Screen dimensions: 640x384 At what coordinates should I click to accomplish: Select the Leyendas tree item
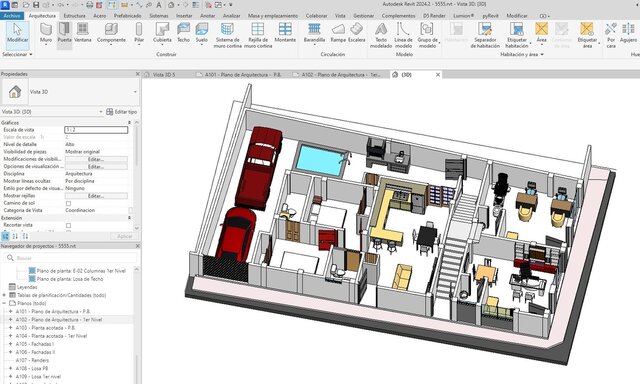[x=27, y=287]
